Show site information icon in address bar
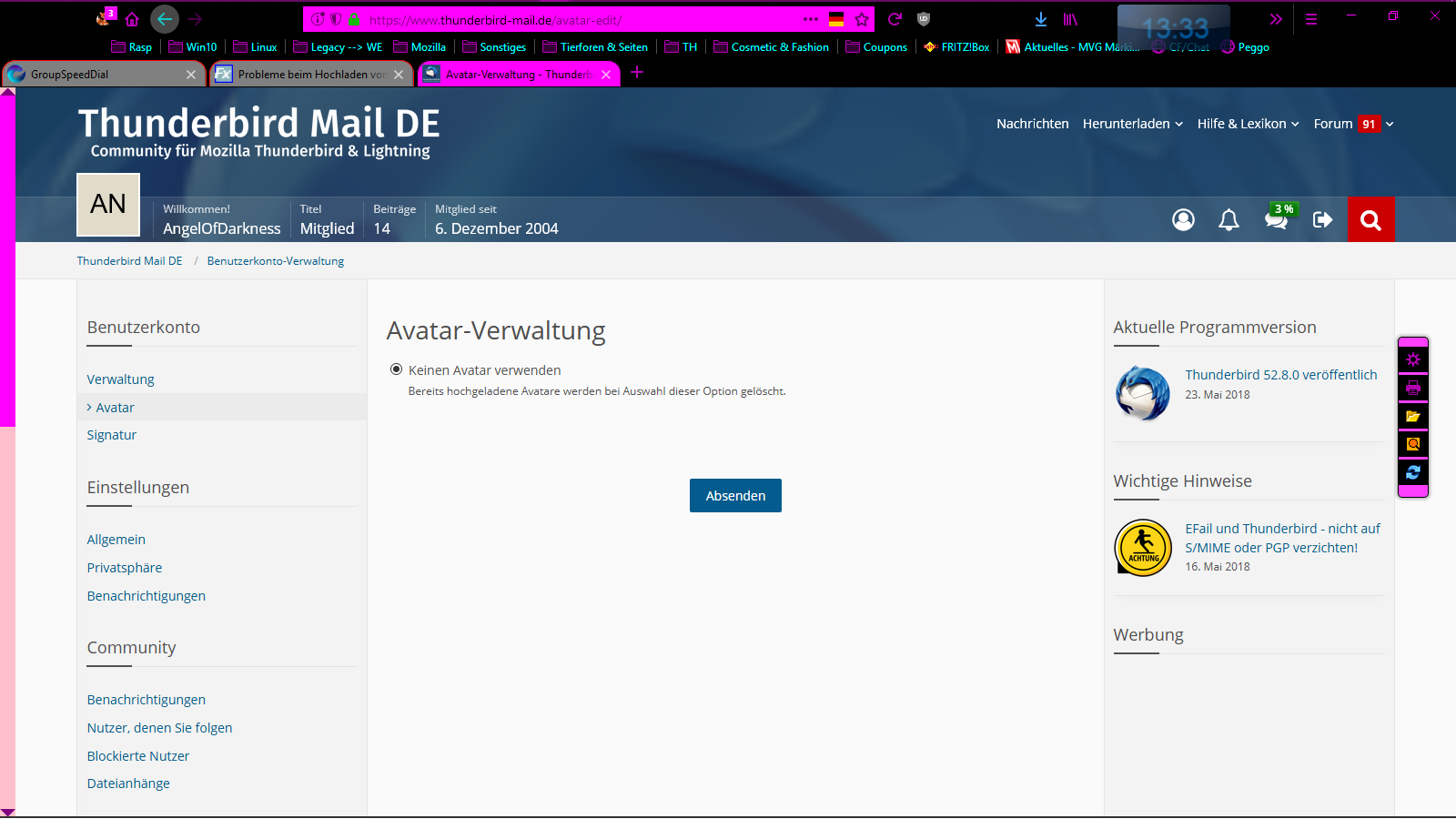Viewport: 1456px width, 819px height. point(318,19)
